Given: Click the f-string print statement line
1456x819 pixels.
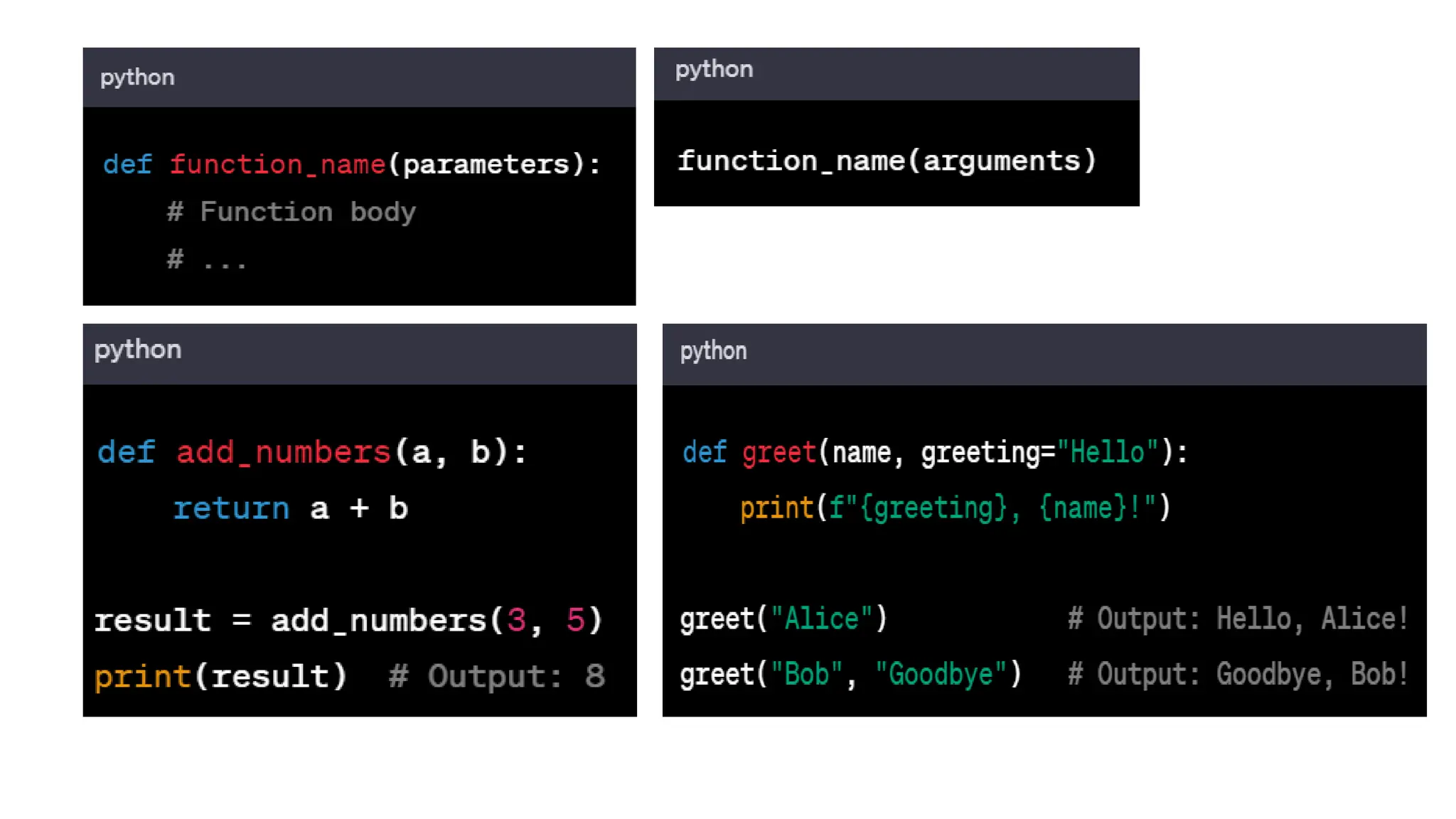Looking at the screenshot, I should [x=955, y=508].
